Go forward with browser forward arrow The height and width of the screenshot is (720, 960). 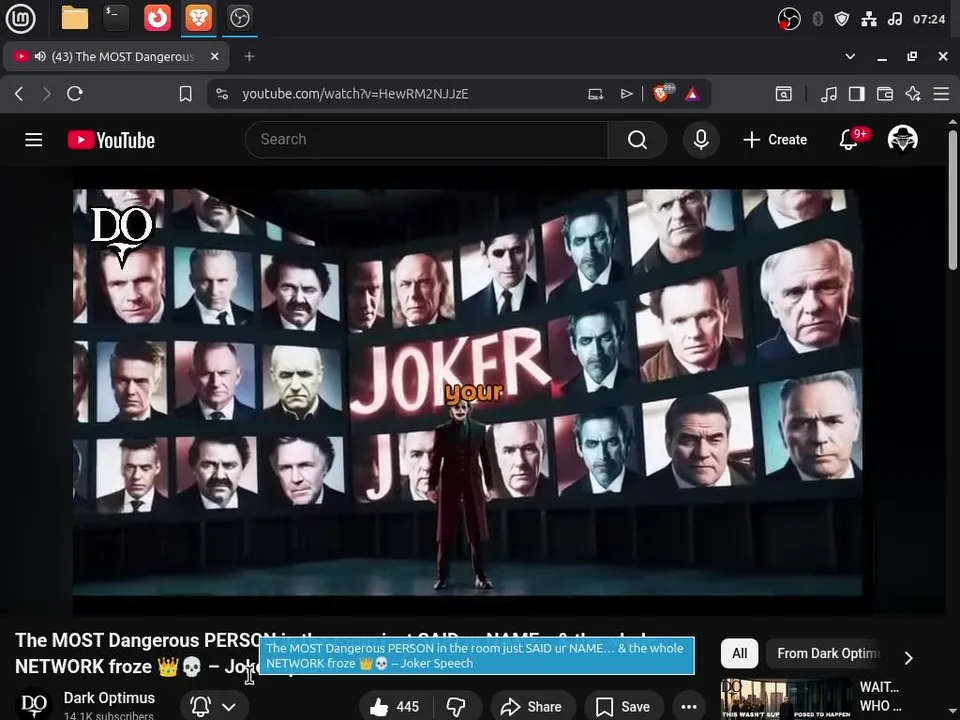click(x=47, y=94)
